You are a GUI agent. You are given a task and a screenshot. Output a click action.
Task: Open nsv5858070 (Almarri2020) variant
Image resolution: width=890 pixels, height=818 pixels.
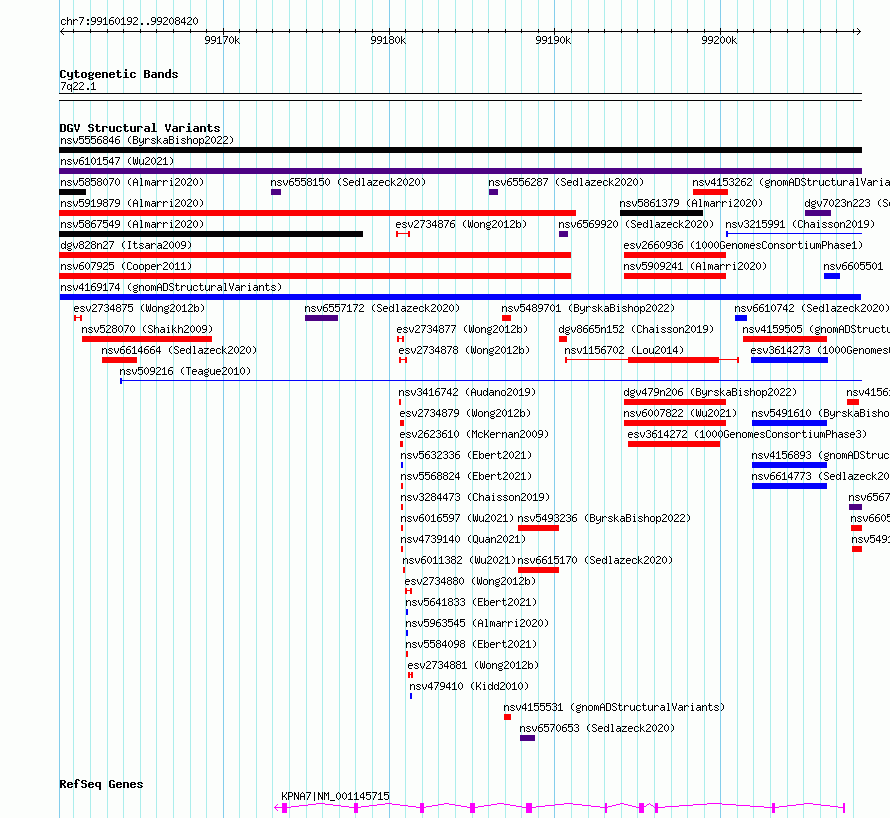click(132, 182)
